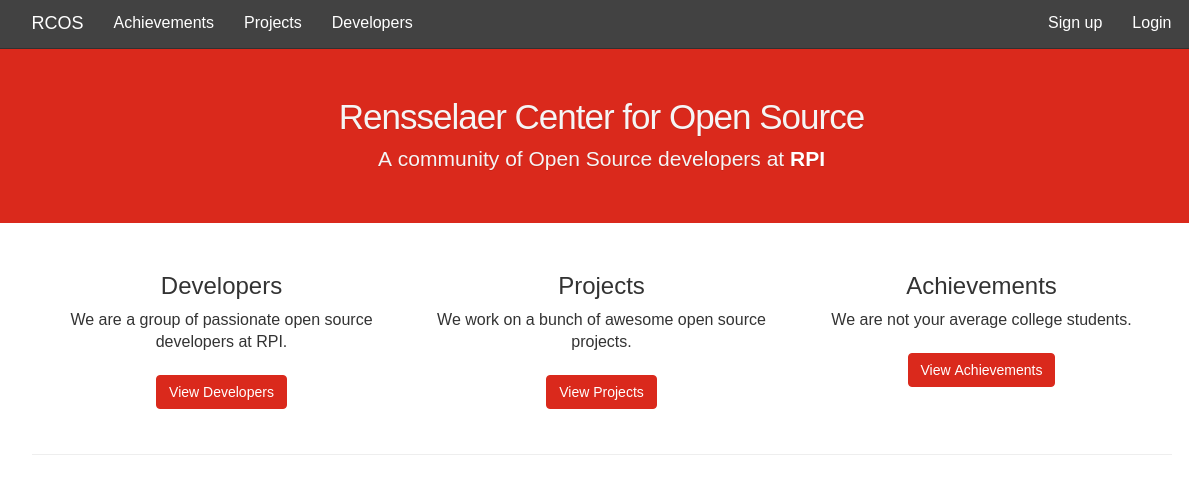The image size is (1189, 484).
Task: Click the Developers section heading
Action: click(221, 286)
